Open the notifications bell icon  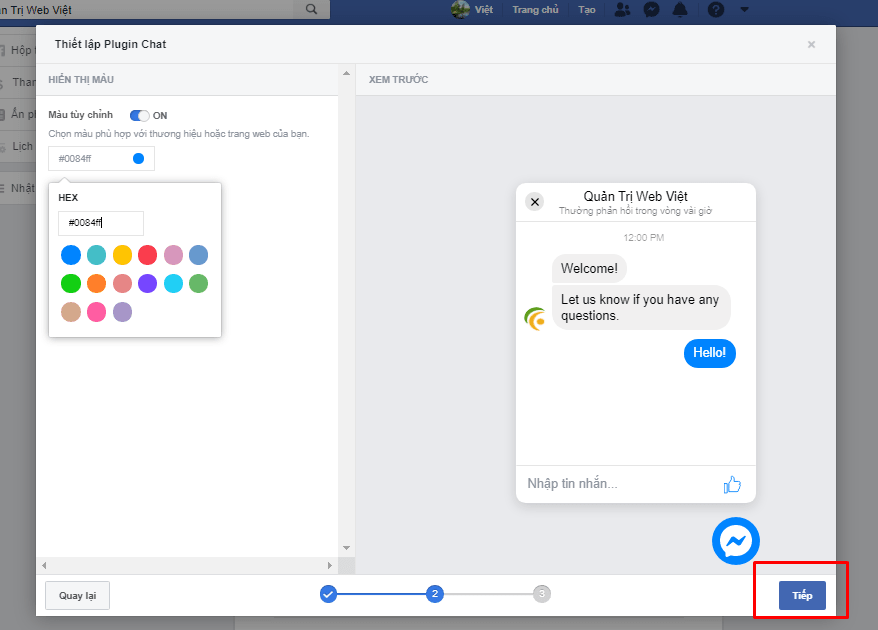[680, 10]
